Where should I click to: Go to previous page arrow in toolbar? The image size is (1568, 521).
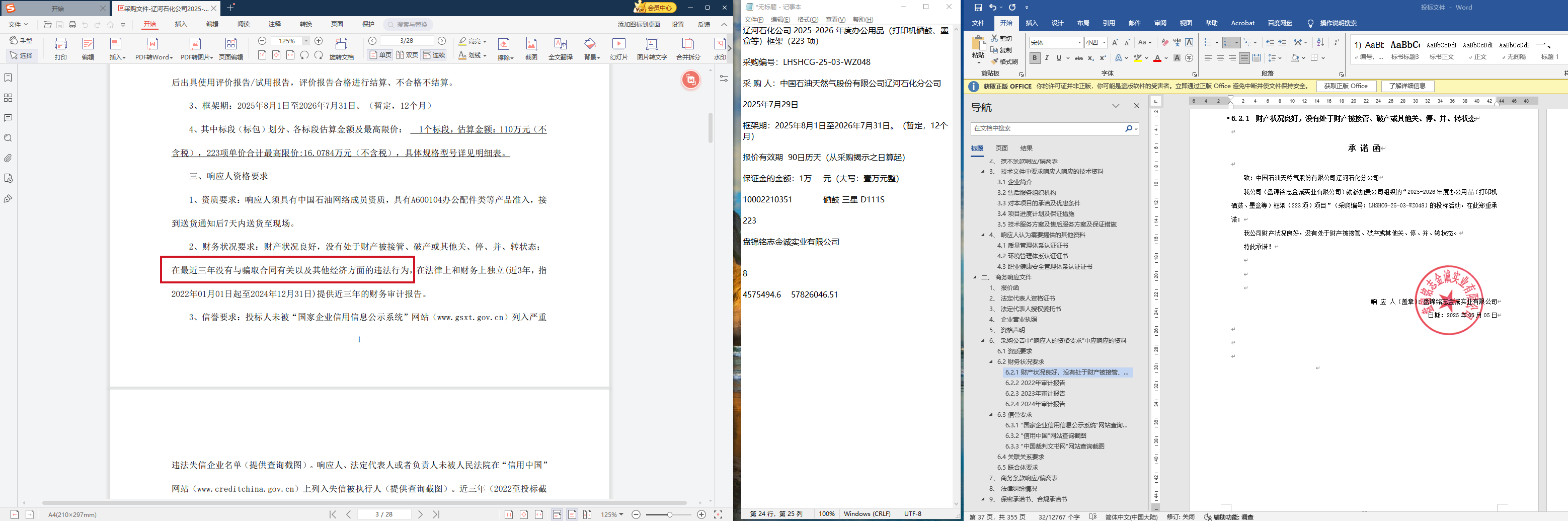point(372,41)
